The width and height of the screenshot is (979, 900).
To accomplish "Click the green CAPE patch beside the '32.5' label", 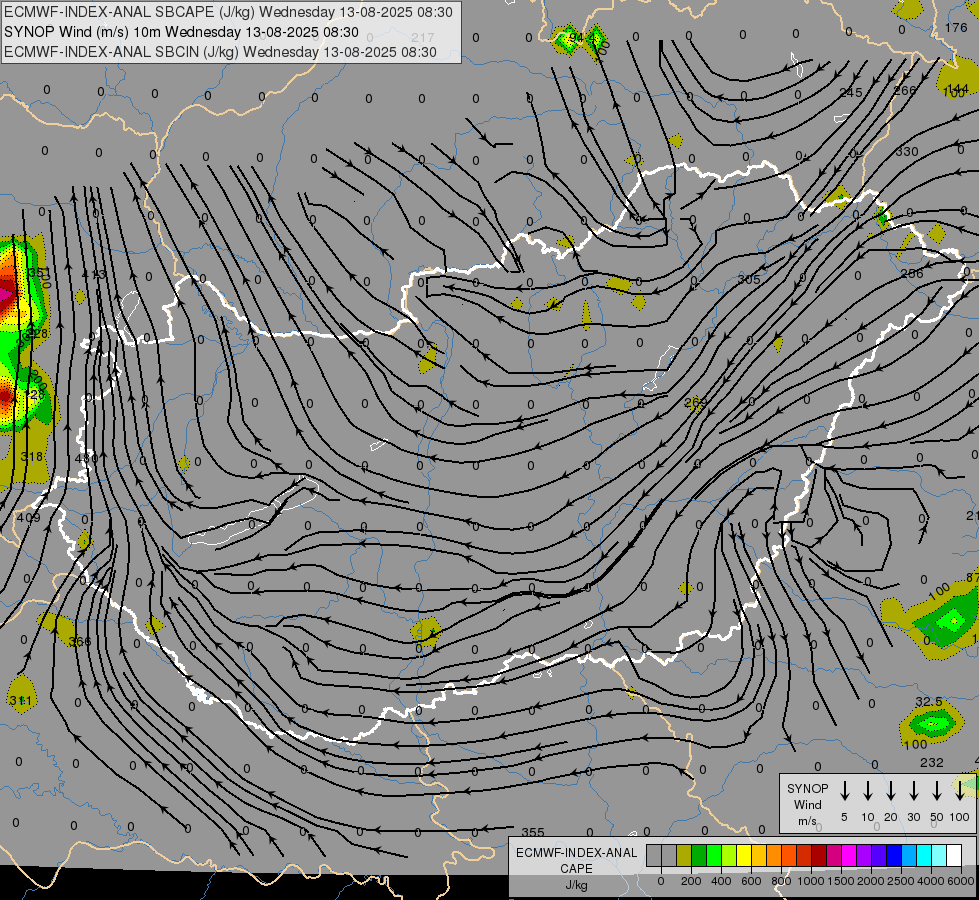I will (932, 724).
